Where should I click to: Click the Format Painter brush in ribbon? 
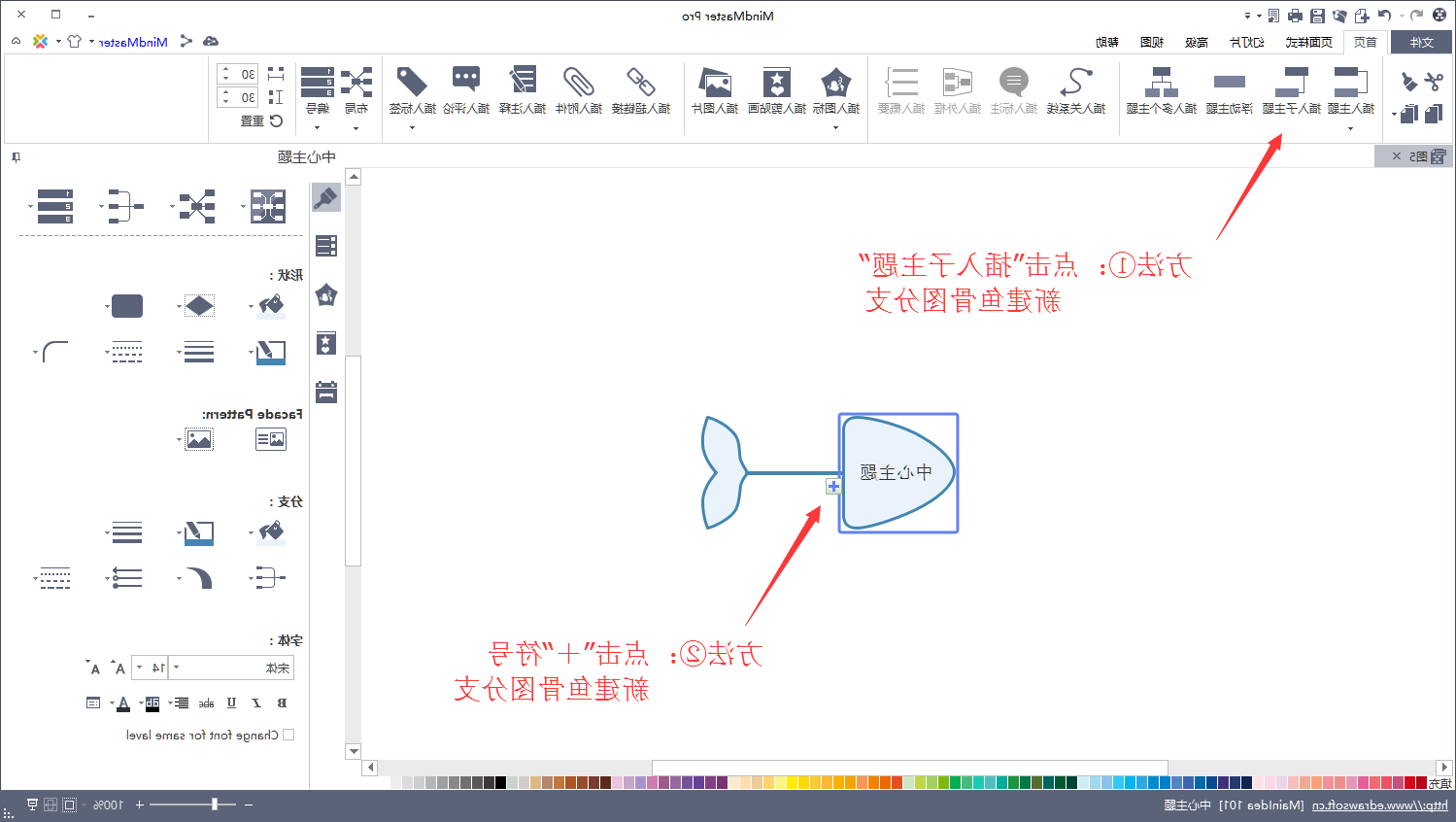pyautogui.click(x=1409, y=81)
